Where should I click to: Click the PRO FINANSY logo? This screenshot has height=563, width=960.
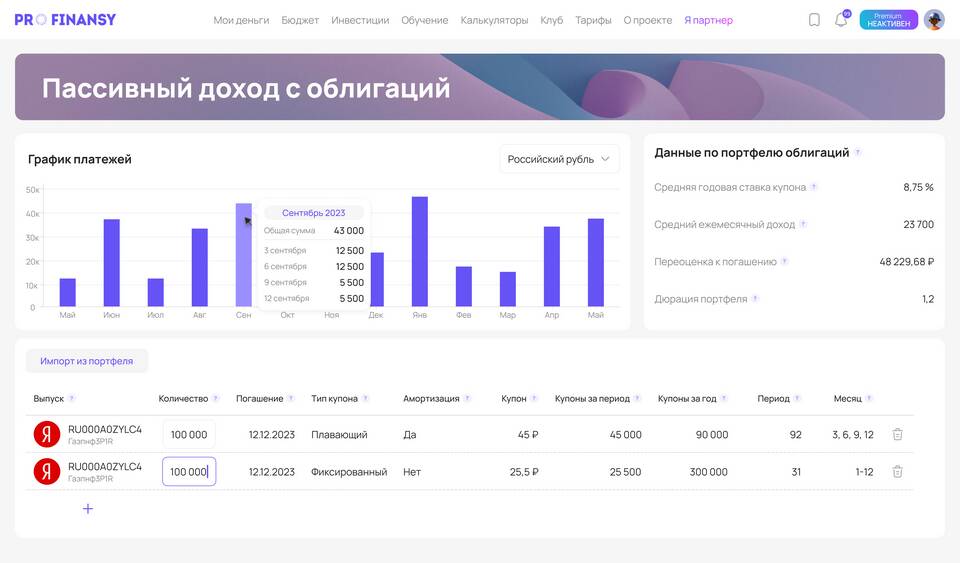[65, 20]
